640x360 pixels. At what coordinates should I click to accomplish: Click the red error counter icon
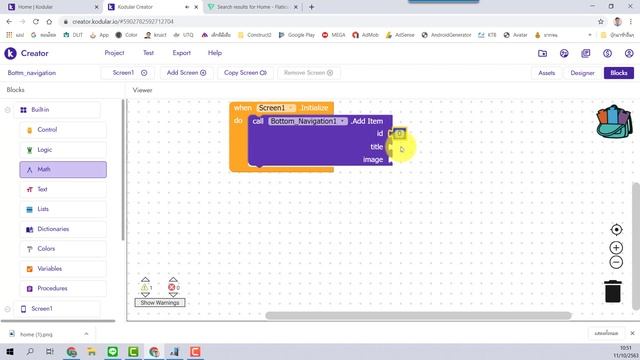point(172,287)
